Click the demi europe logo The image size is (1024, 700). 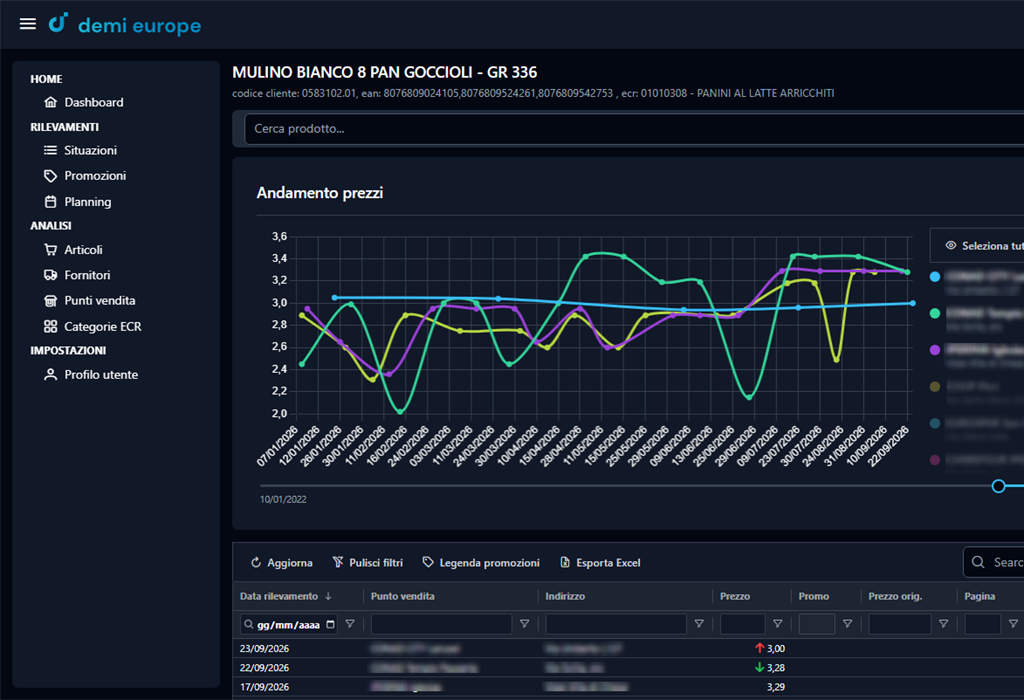point(125,25)
